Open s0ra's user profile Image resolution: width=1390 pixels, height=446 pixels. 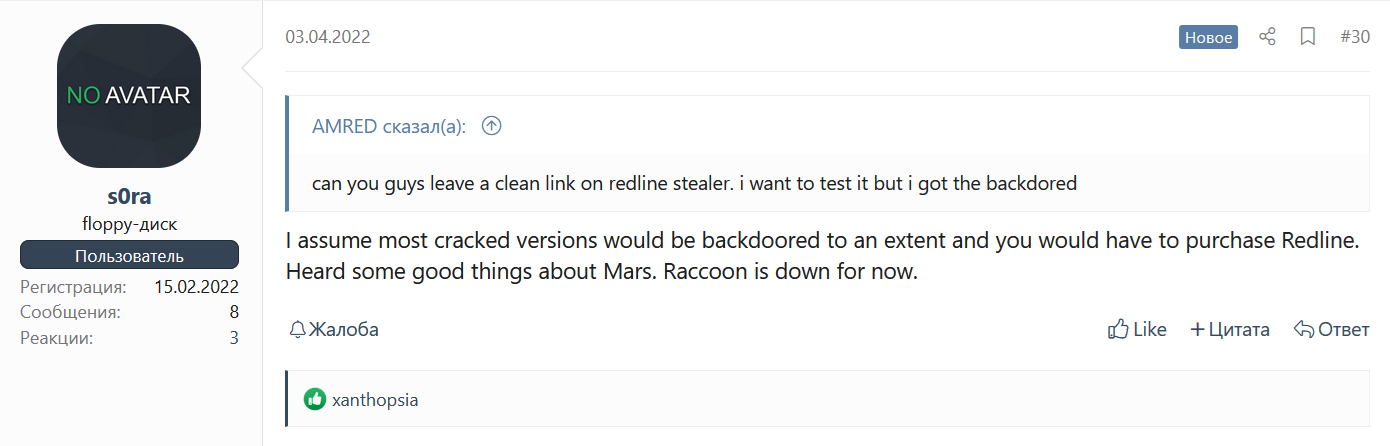tap(129, 196)
